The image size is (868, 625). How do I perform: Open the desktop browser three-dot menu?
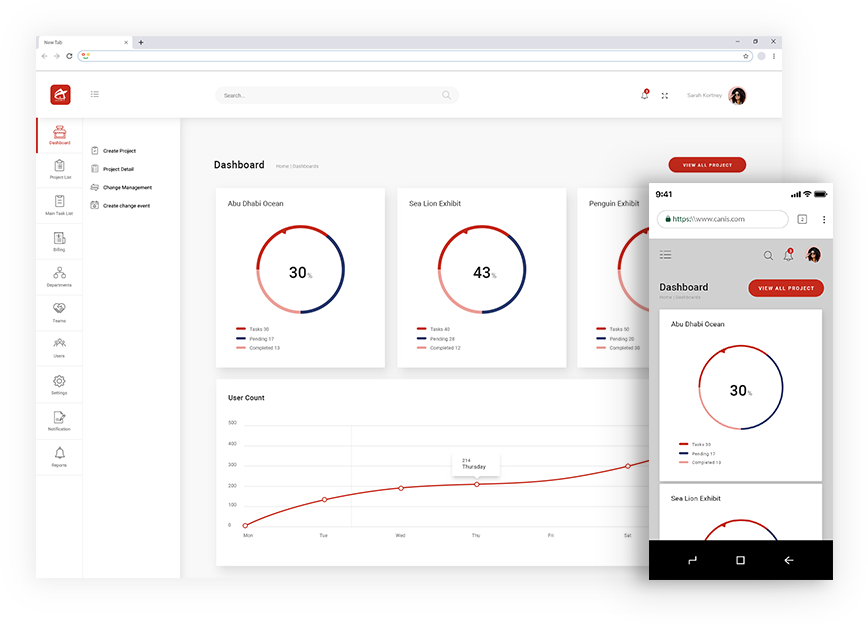pos(774,56)
